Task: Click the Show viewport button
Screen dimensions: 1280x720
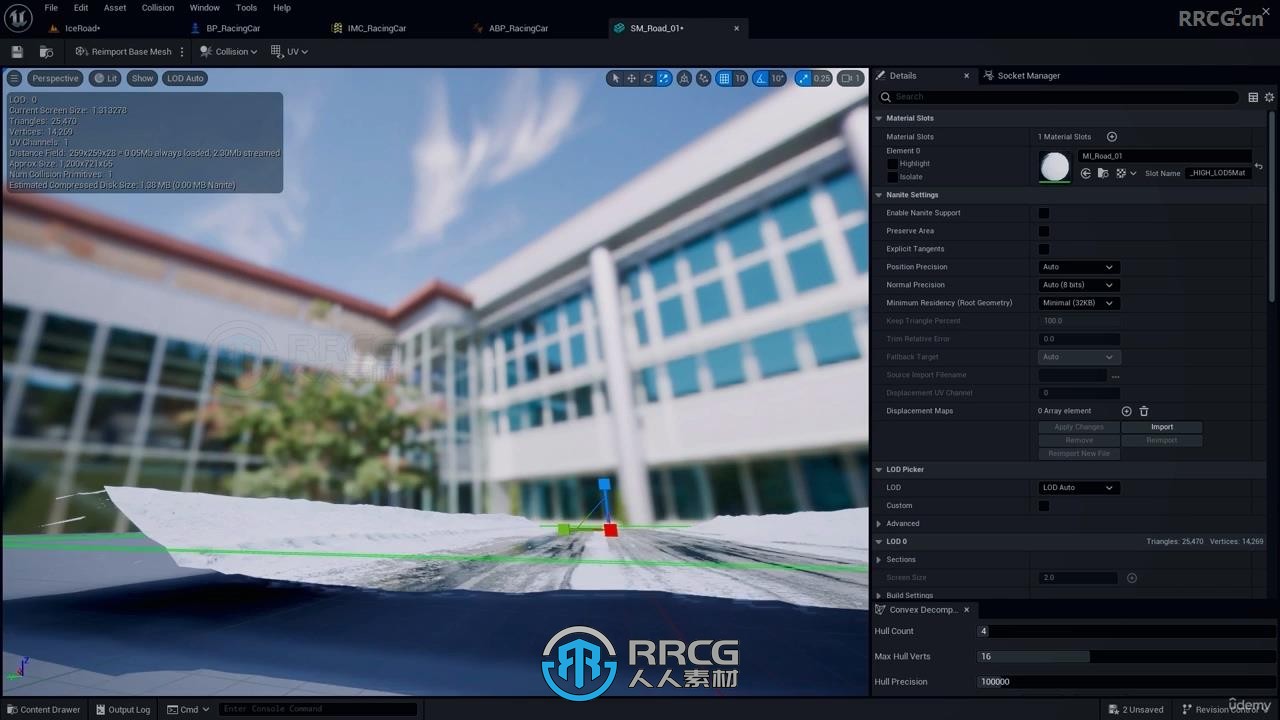Action: click(143, 78)
